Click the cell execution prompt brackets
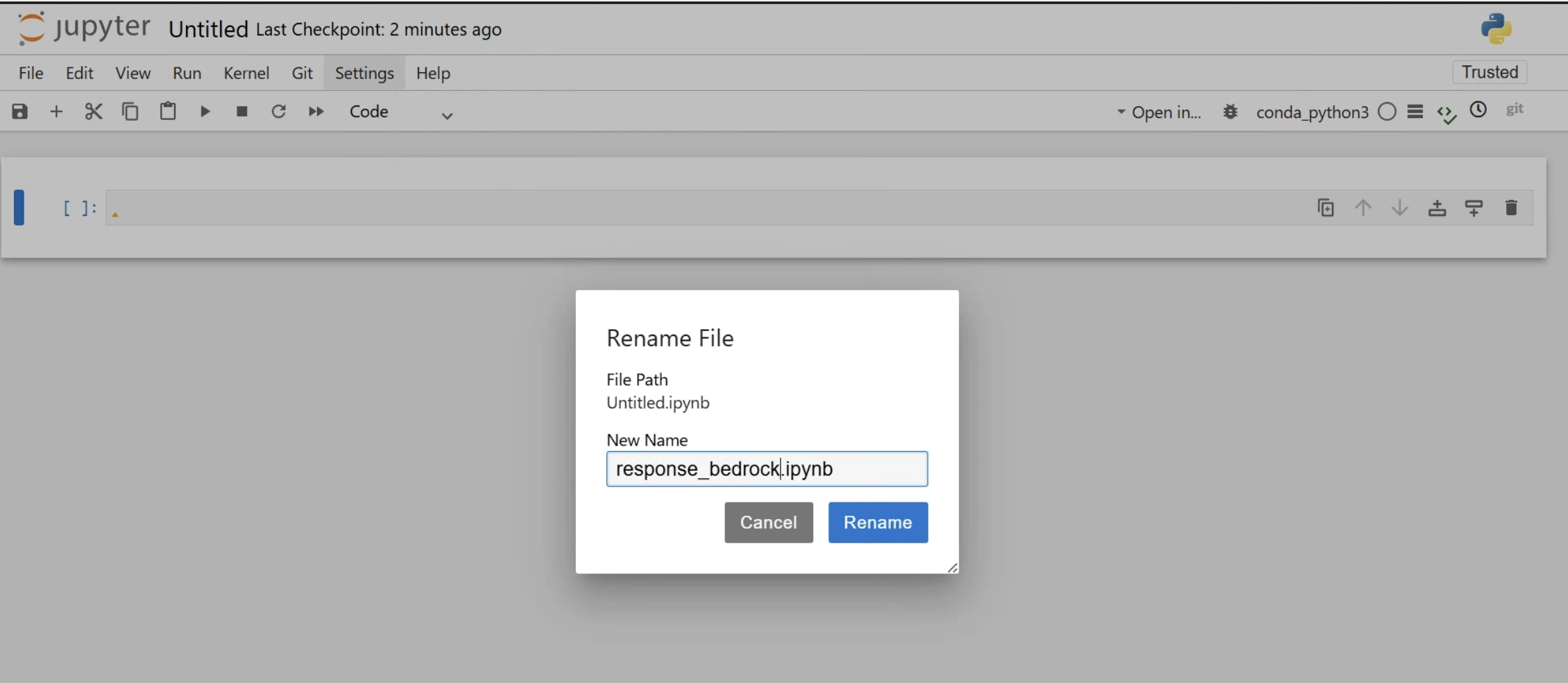Image resolution: width=1568 pixels, height=683 pixels. (80, 208)
